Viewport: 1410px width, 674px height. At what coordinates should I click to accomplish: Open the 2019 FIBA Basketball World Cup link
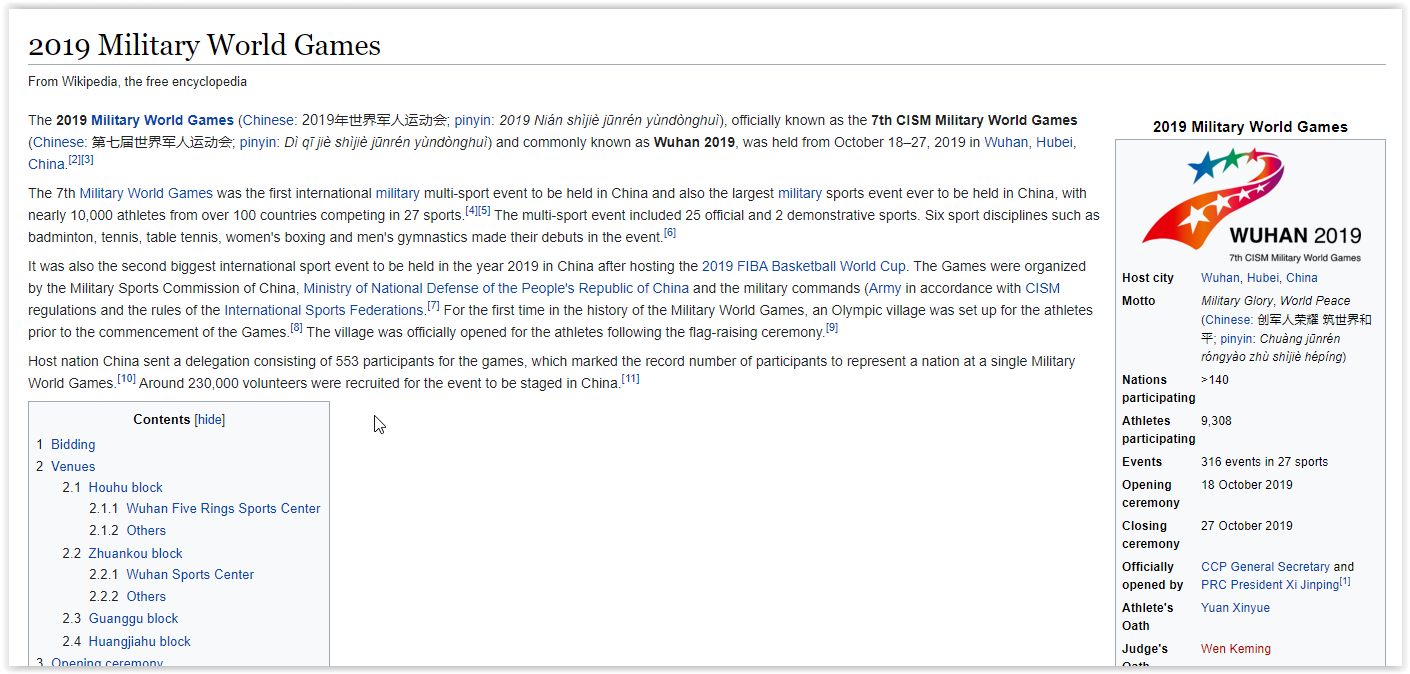pos(804,266)
